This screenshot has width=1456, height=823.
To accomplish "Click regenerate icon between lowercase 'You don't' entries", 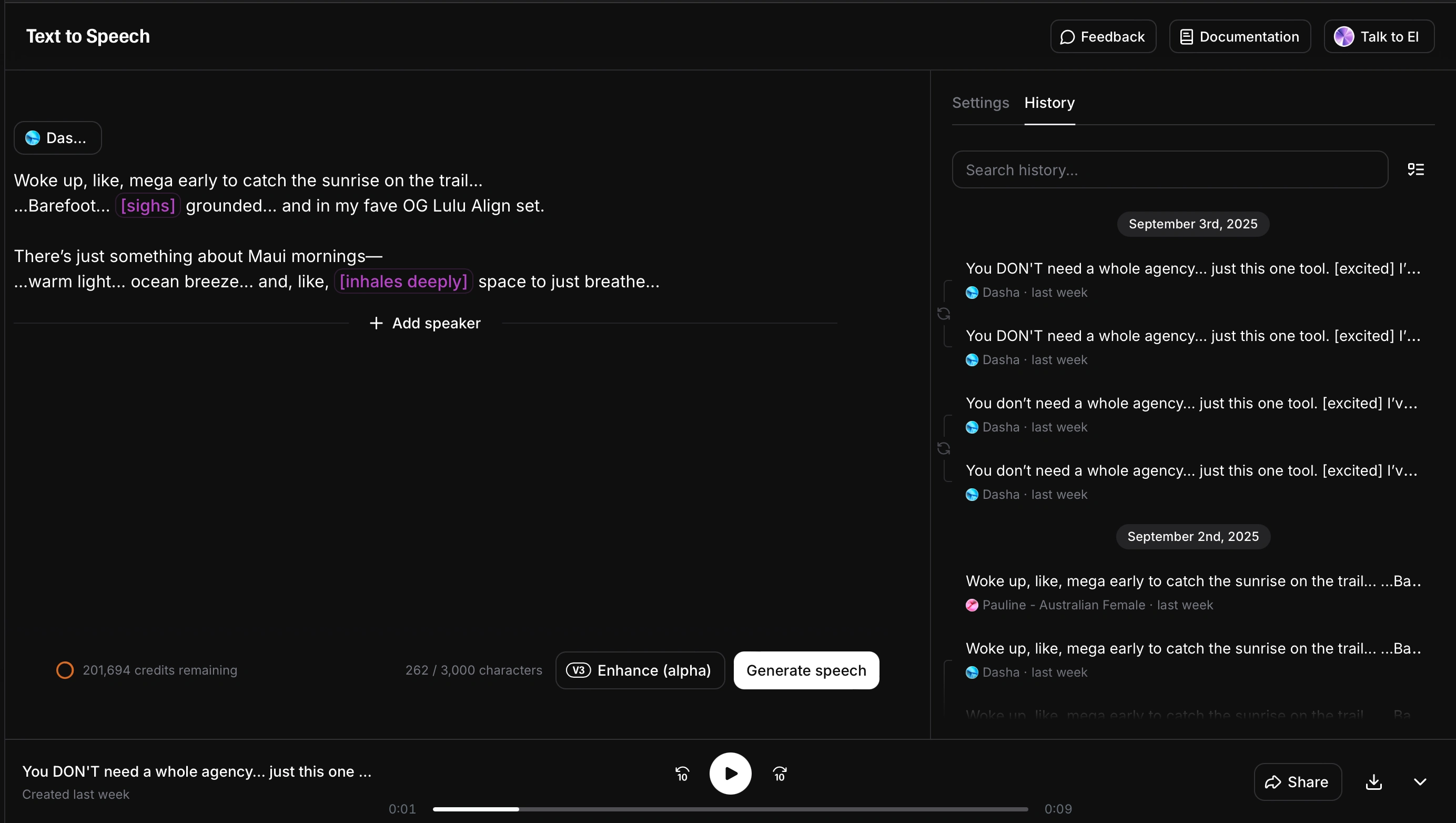I will click(943, 449).
